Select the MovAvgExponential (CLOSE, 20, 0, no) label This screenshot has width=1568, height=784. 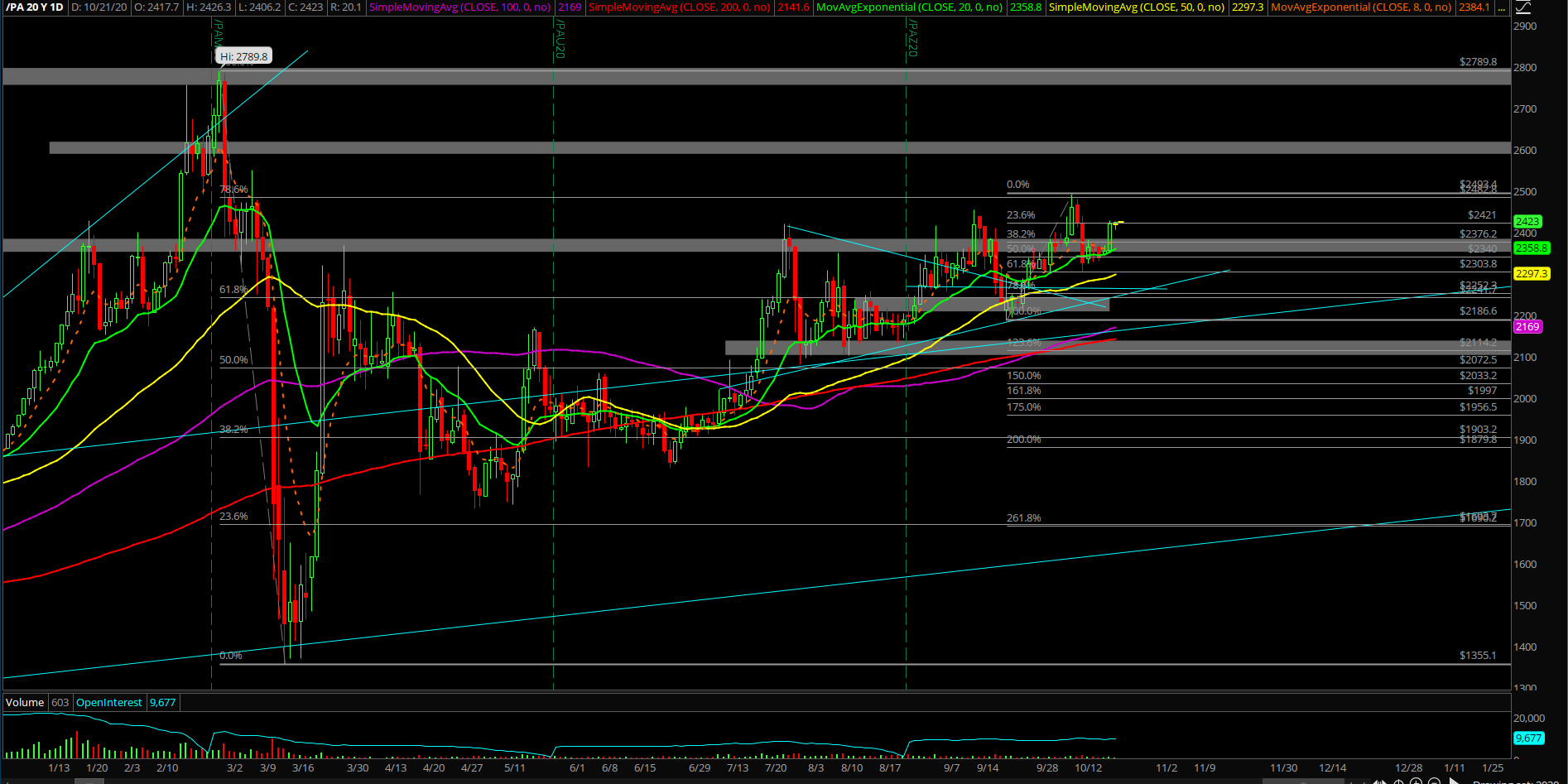[x=909, y=7]
